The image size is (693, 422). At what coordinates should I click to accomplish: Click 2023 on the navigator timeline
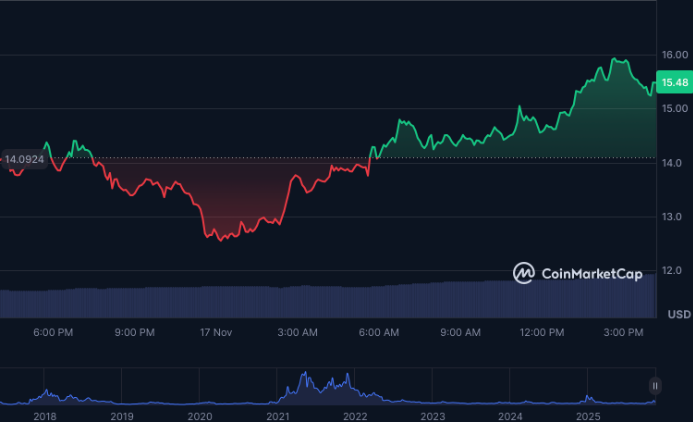[432, 414]
